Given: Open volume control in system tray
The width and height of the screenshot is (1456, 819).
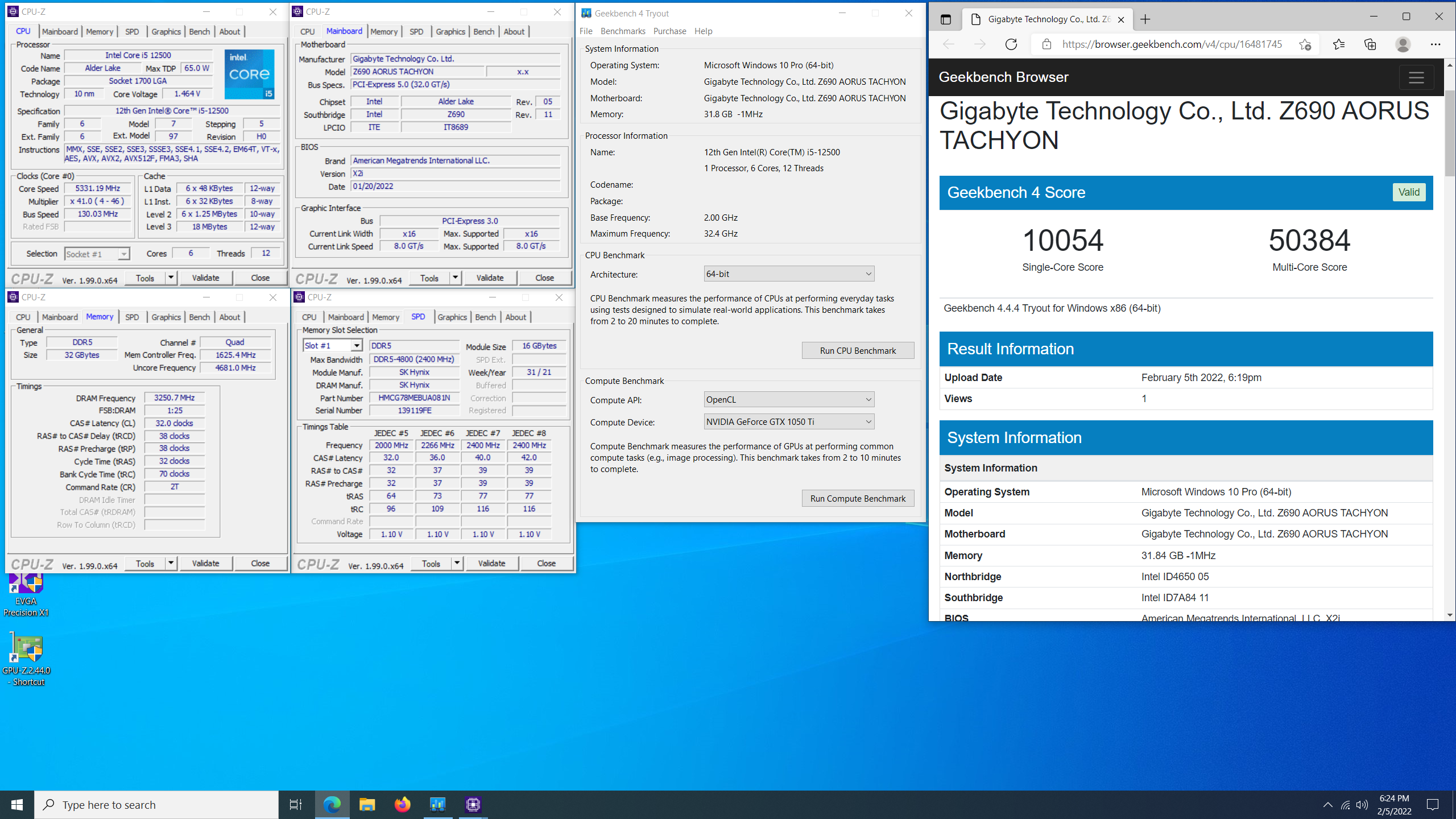Looking at the screenshot, I should click(x=1362, y=804).
